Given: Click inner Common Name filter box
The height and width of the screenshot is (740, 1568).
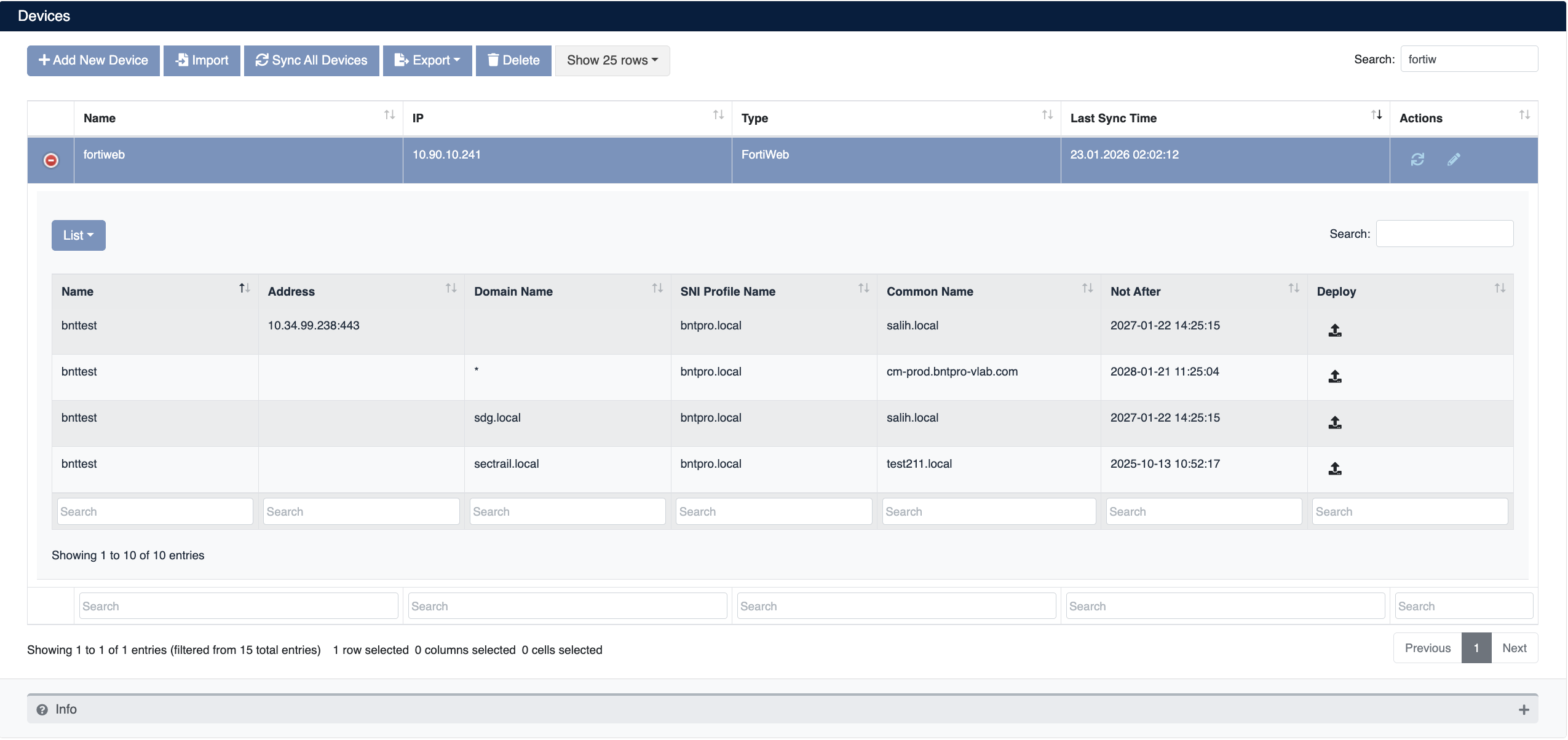Looking at the screenshot, I should click(x=989, y=511).
